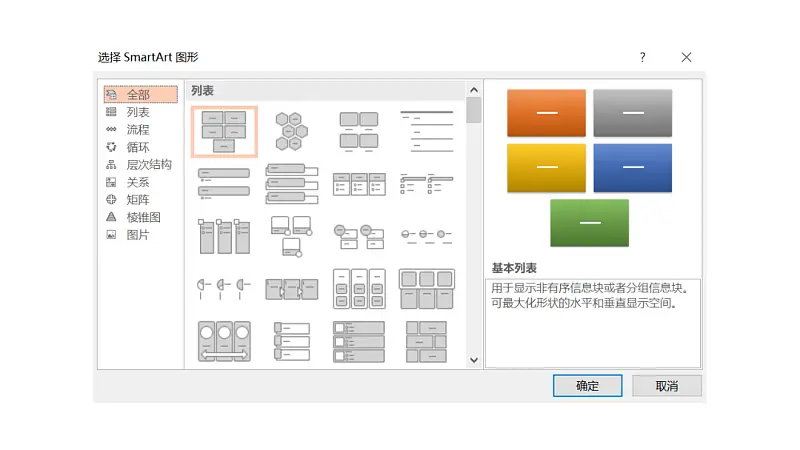Image resolution: width=800 pixels, height=450 pixels.
Task: Click the yellow block in the preview
Action: pos(546,168)
